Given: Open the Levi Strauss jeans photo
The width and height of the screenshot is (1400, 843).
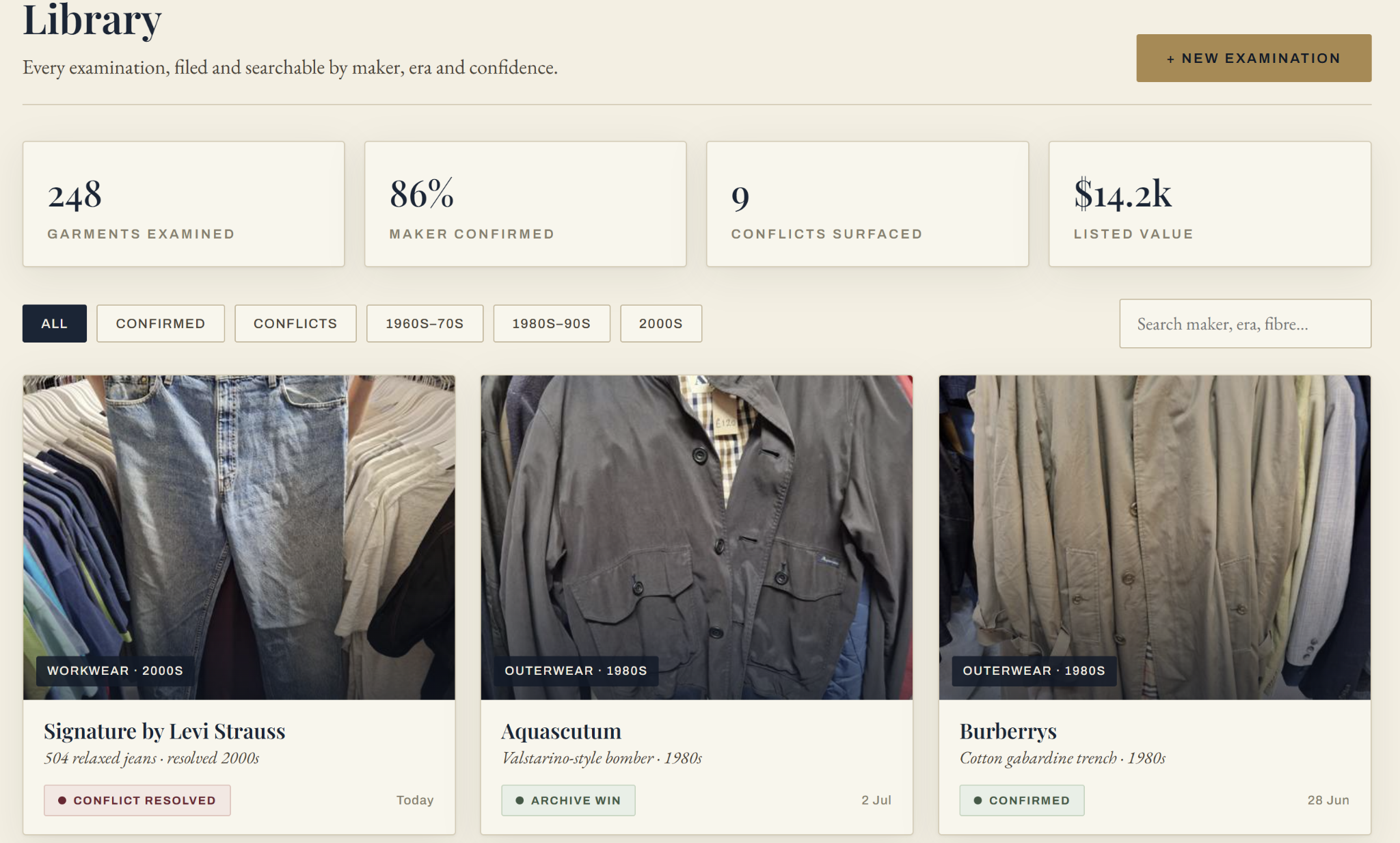Looking at the screenshot, I should 239,537.
